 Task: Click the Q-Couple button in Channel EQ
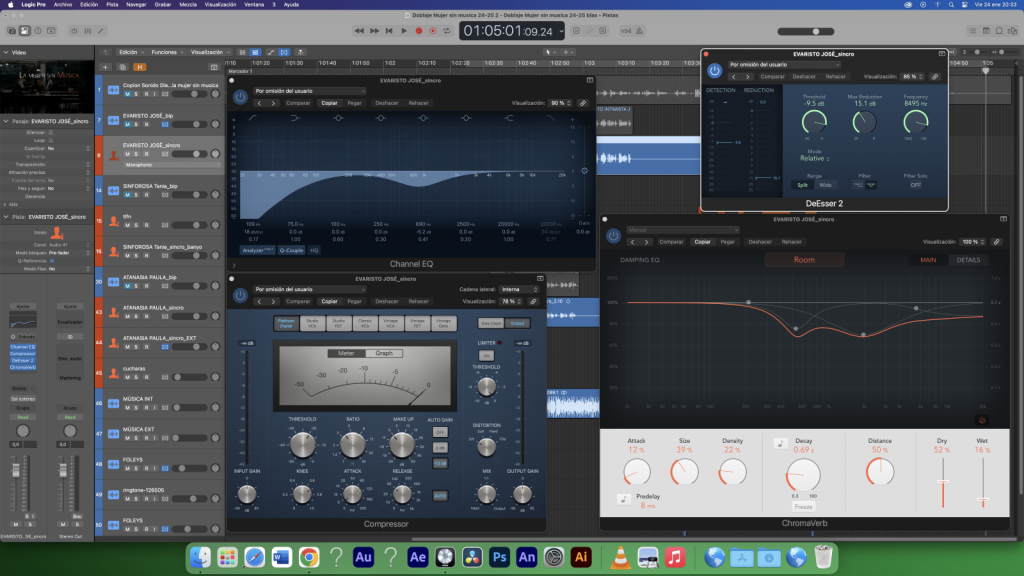click(291, 250)
